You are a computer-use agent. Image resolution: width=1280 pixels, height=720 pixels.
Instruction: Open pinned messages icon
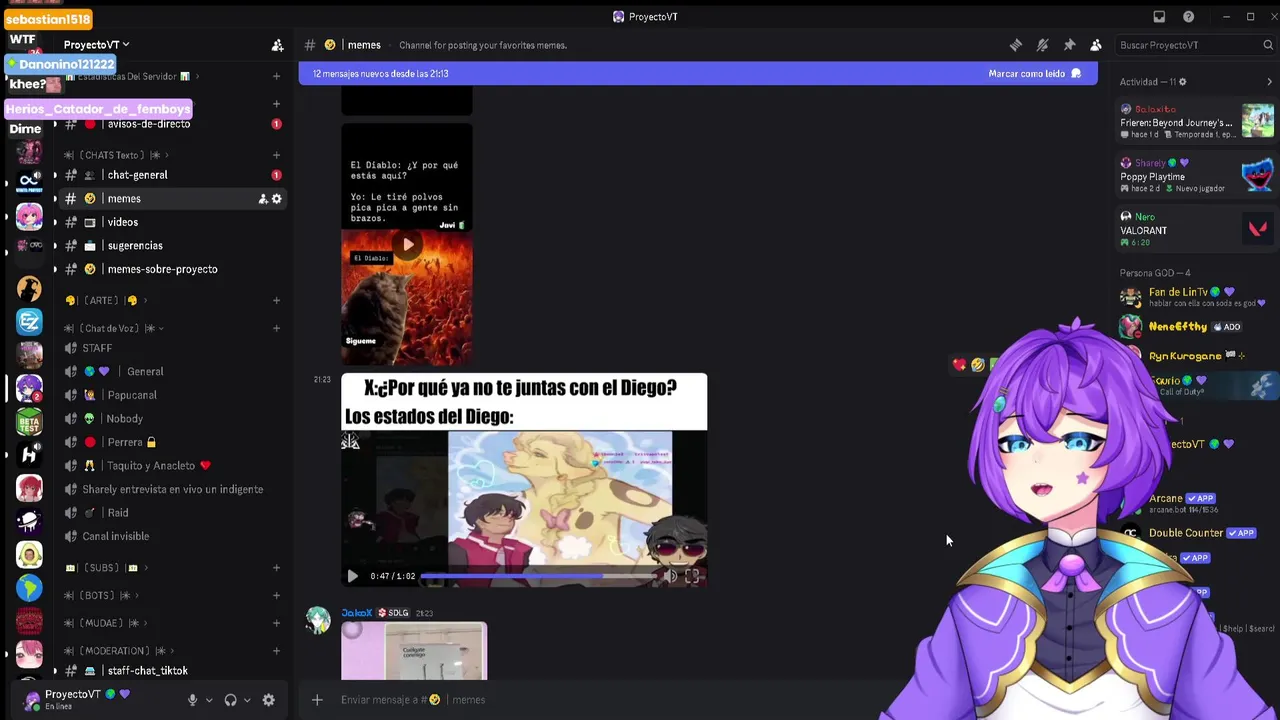tap(1069, 45)
